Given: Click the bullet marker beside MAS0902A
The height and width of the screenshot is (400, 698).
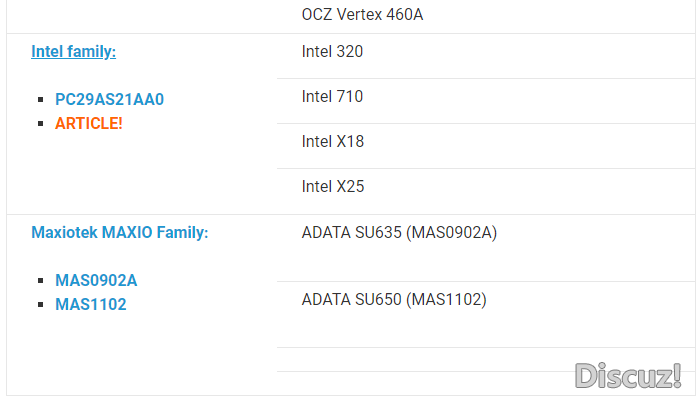Looking at the screenshot, I should (x=41, y=280).
